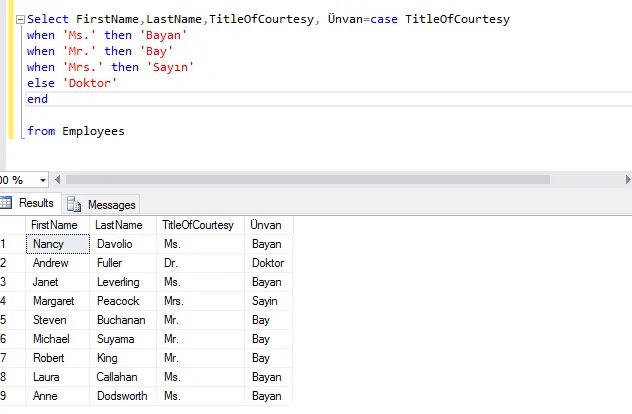This screenshot has width=632, height=414.
Task: Click the 'Bayan' string in the query
Action: (163, 35)
